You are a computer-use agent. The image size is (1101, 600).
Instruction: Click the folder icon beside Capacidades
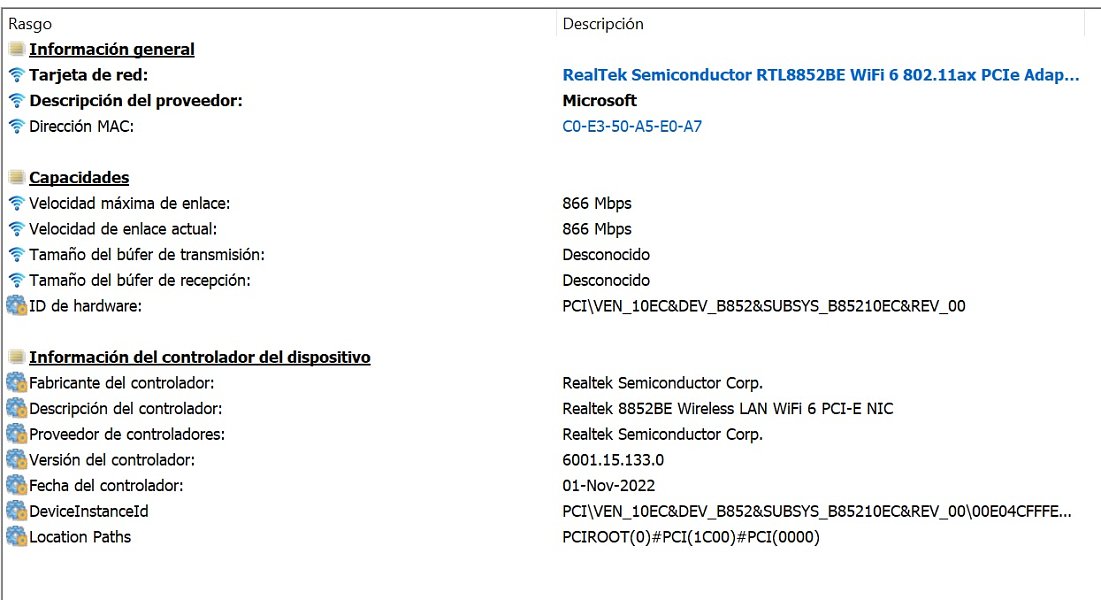tap(17, 178)
